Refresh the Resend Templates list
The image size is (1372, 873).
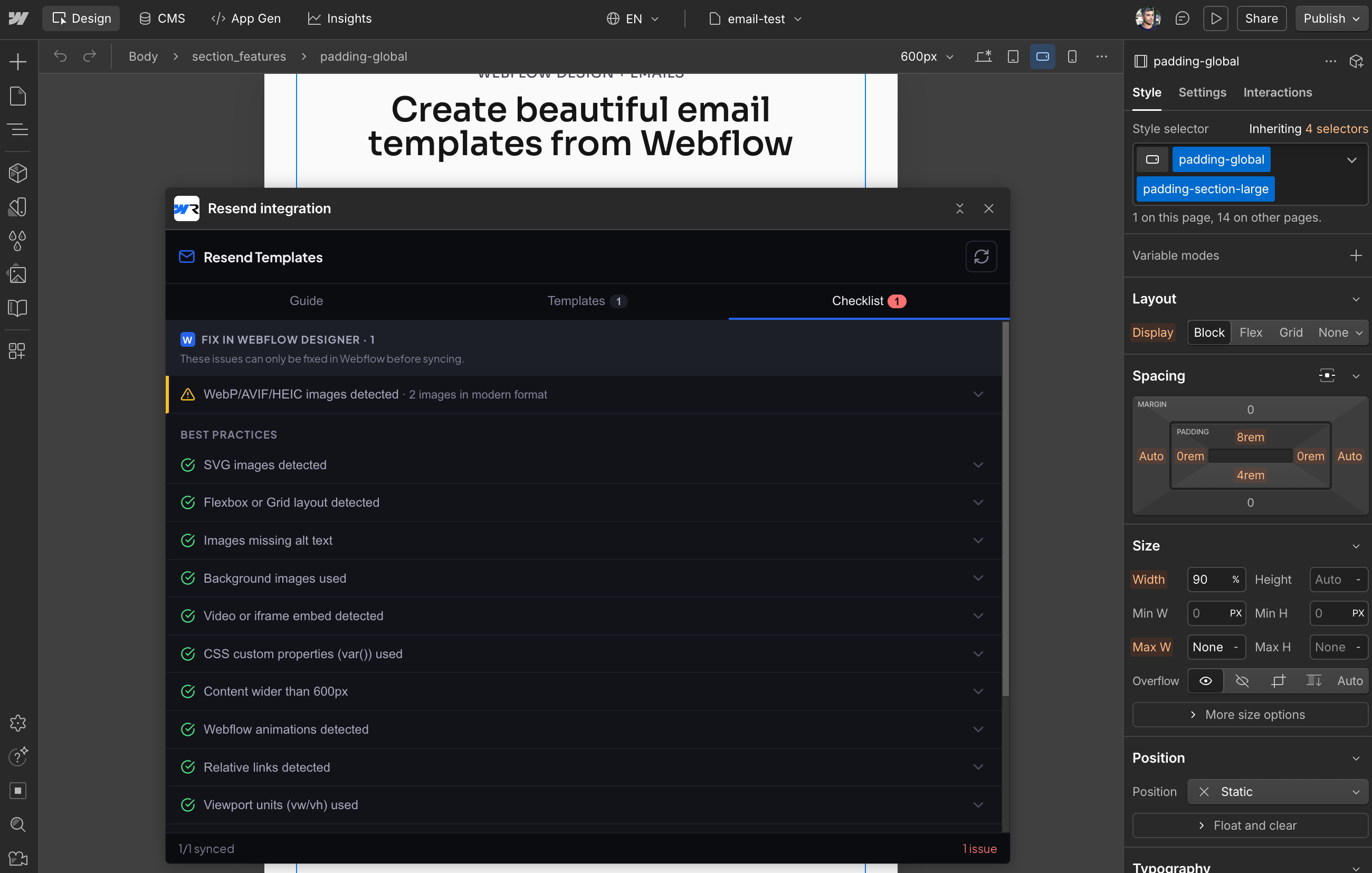981,257
